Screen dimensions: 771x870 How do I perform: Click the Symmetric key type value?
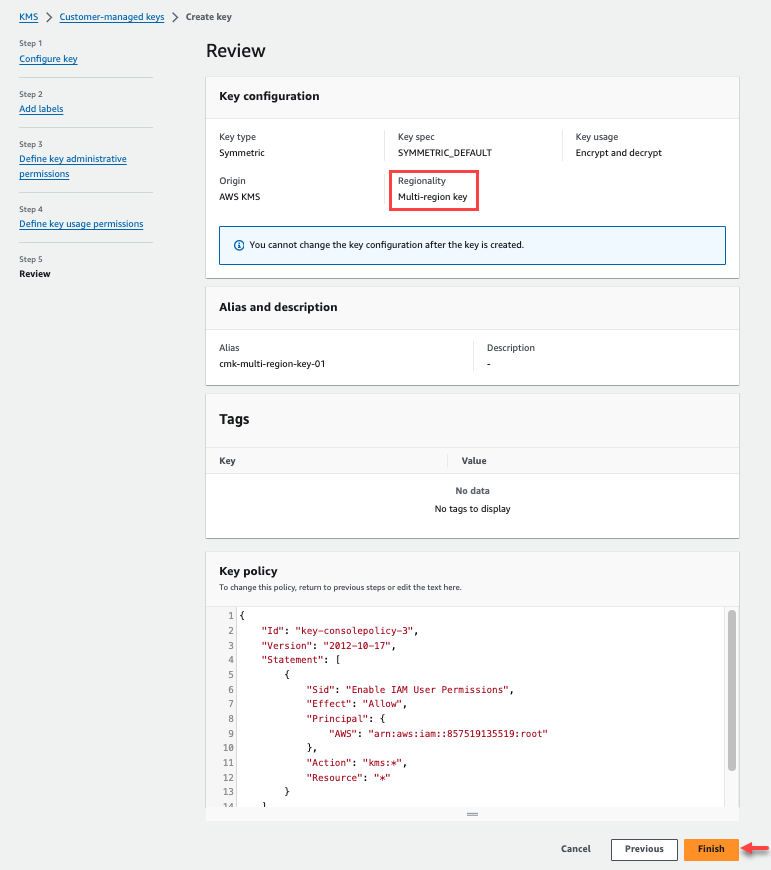[242, 153]
